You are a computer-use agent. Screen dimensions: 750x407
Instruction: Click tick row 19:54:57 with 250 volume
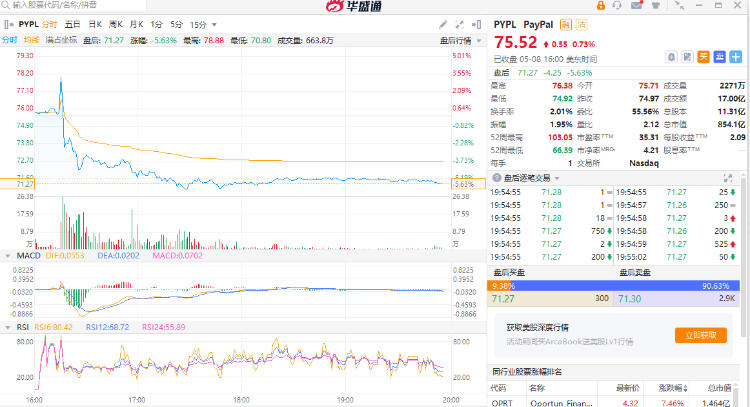pyautogui.click(x=676, y=205)
